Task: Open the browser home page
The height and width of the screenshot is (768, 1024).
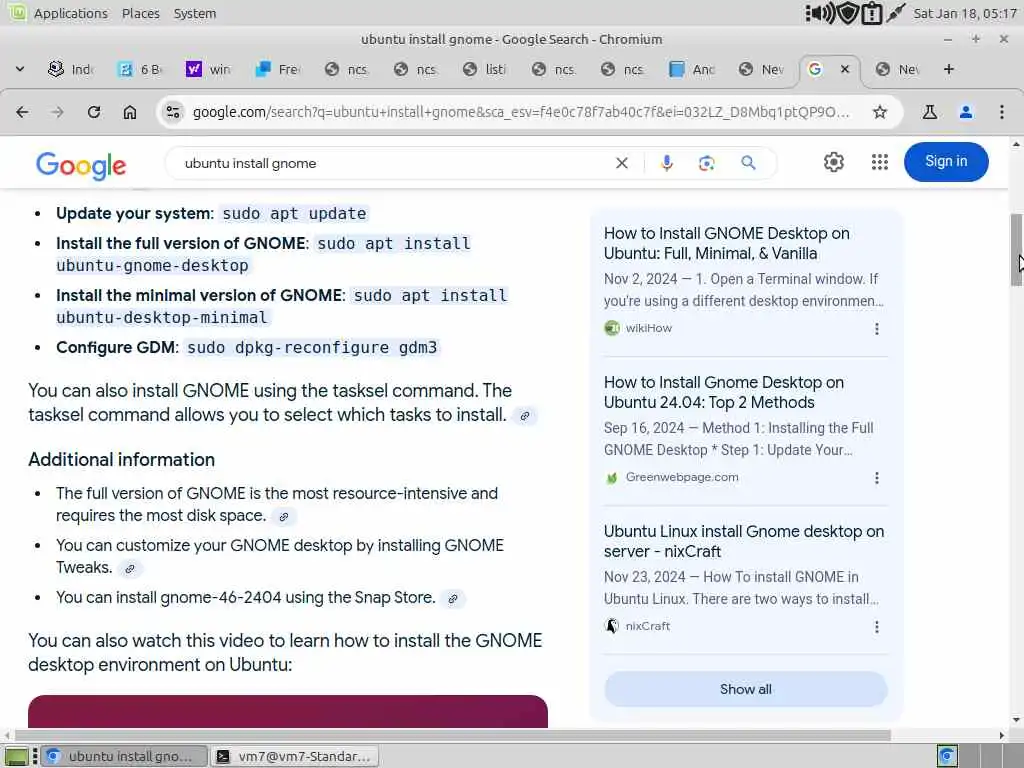Action: tap(130, 112)
